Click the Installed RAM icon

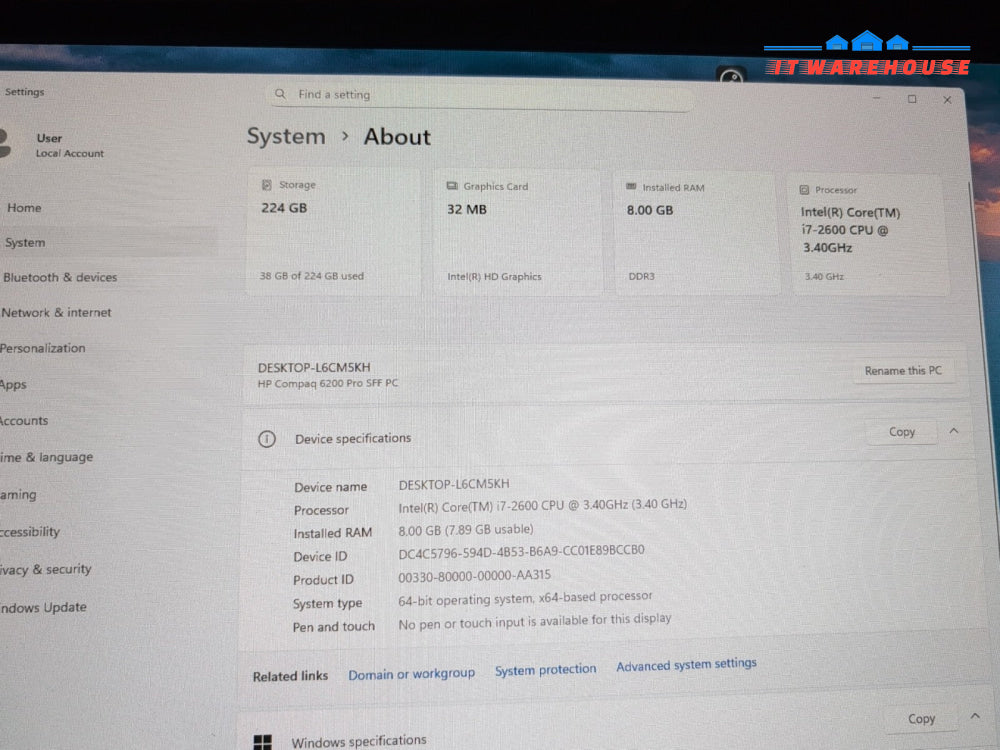point(631,187)
